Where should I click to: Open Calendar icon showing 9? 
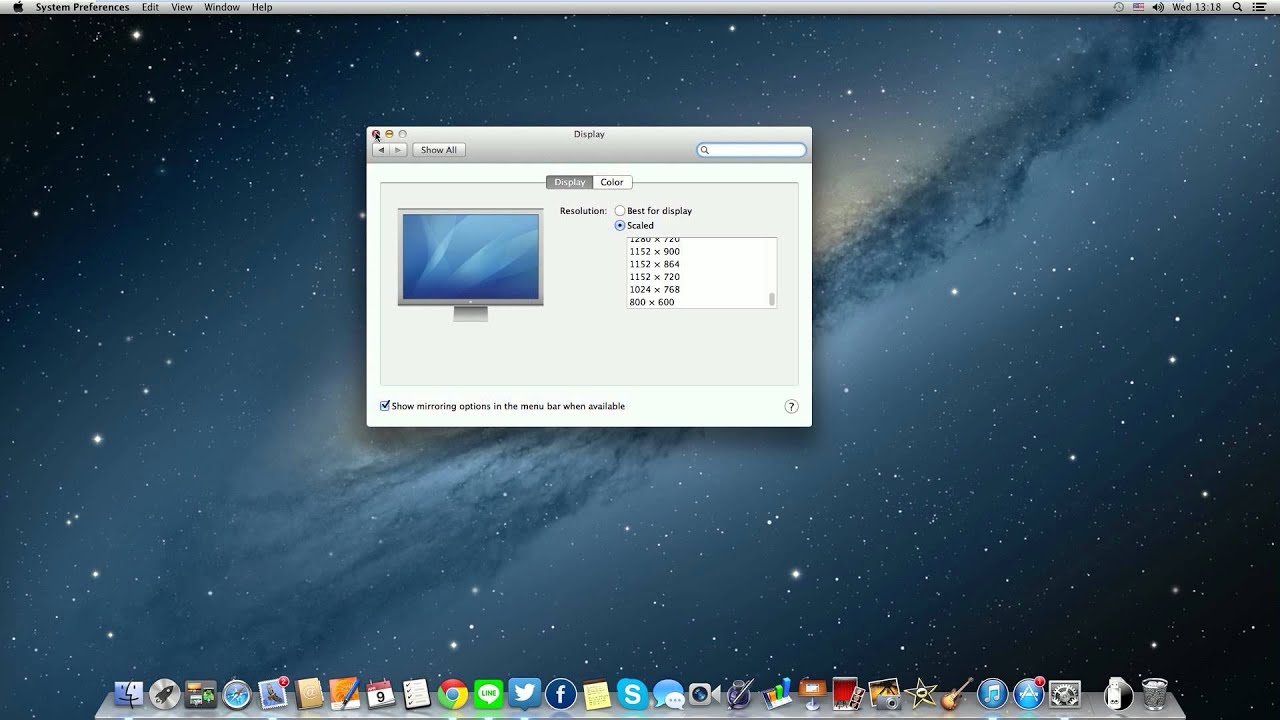pyautogui.click(x=381, y=693)
